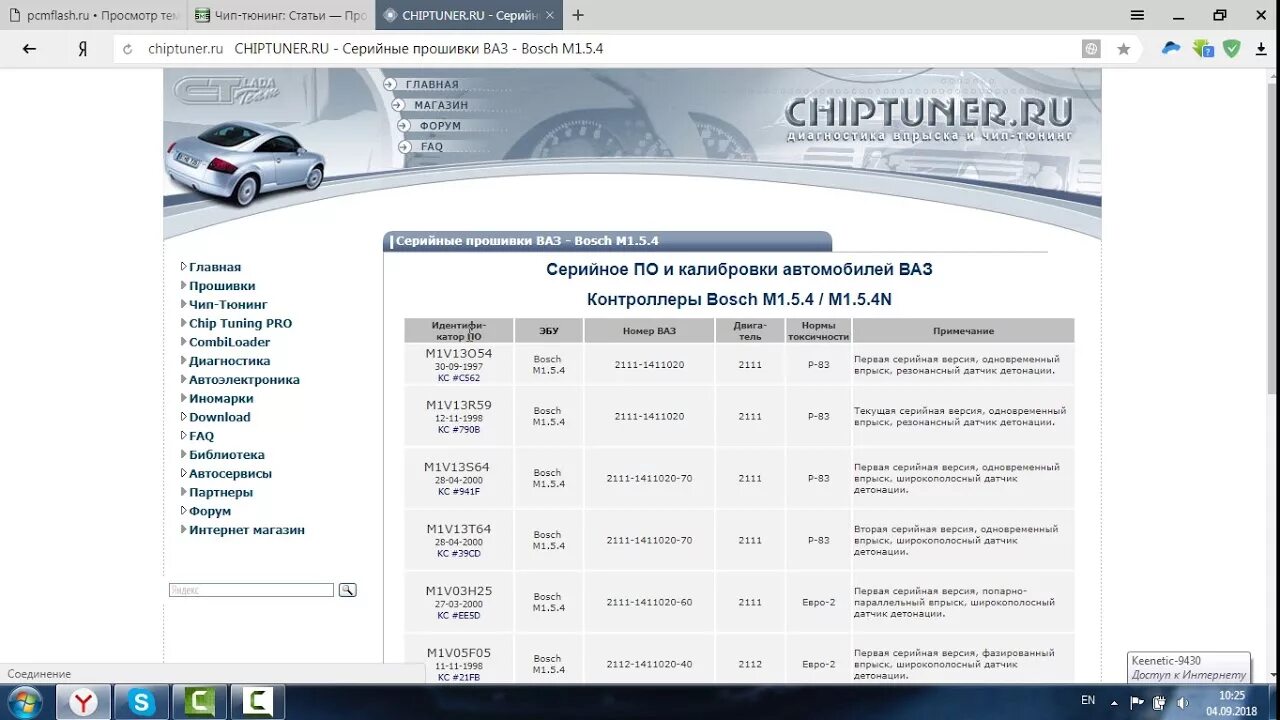1280x720 pixels.
Task: Open Download in the left sidebar
Action: tap(220, 418)
